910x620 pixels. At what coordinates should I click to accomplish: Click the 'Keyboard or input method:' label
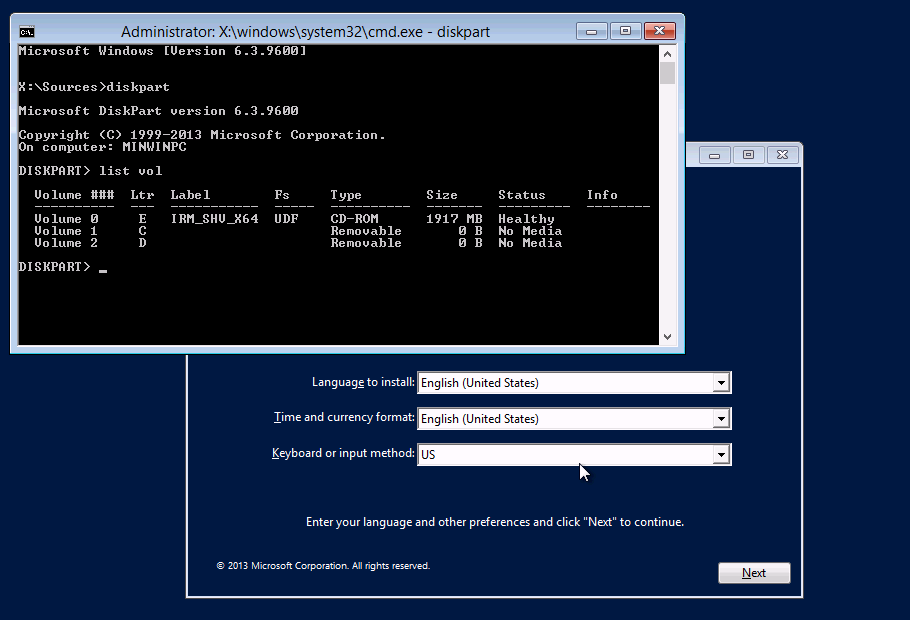pyautogui.click(x=343, y=453)
